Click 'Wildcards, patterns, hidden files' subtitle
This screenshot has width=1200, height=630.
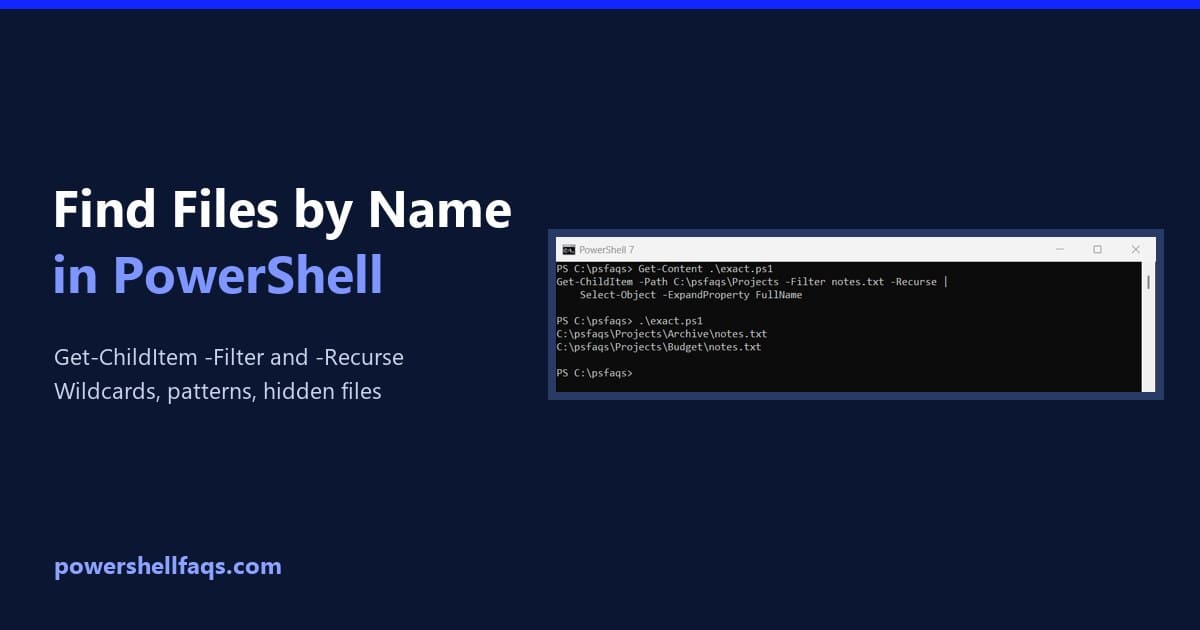(218, 392)
